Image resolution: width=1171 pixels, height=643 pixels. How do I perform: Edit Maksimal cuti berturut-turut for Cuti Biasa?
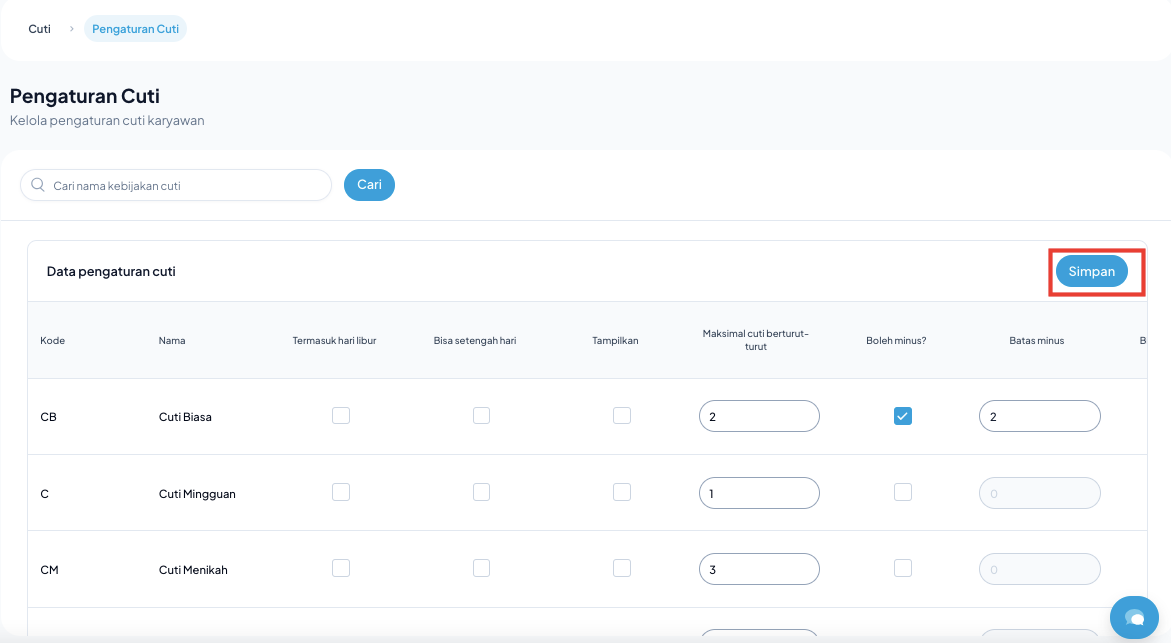(x=759, y=416)
